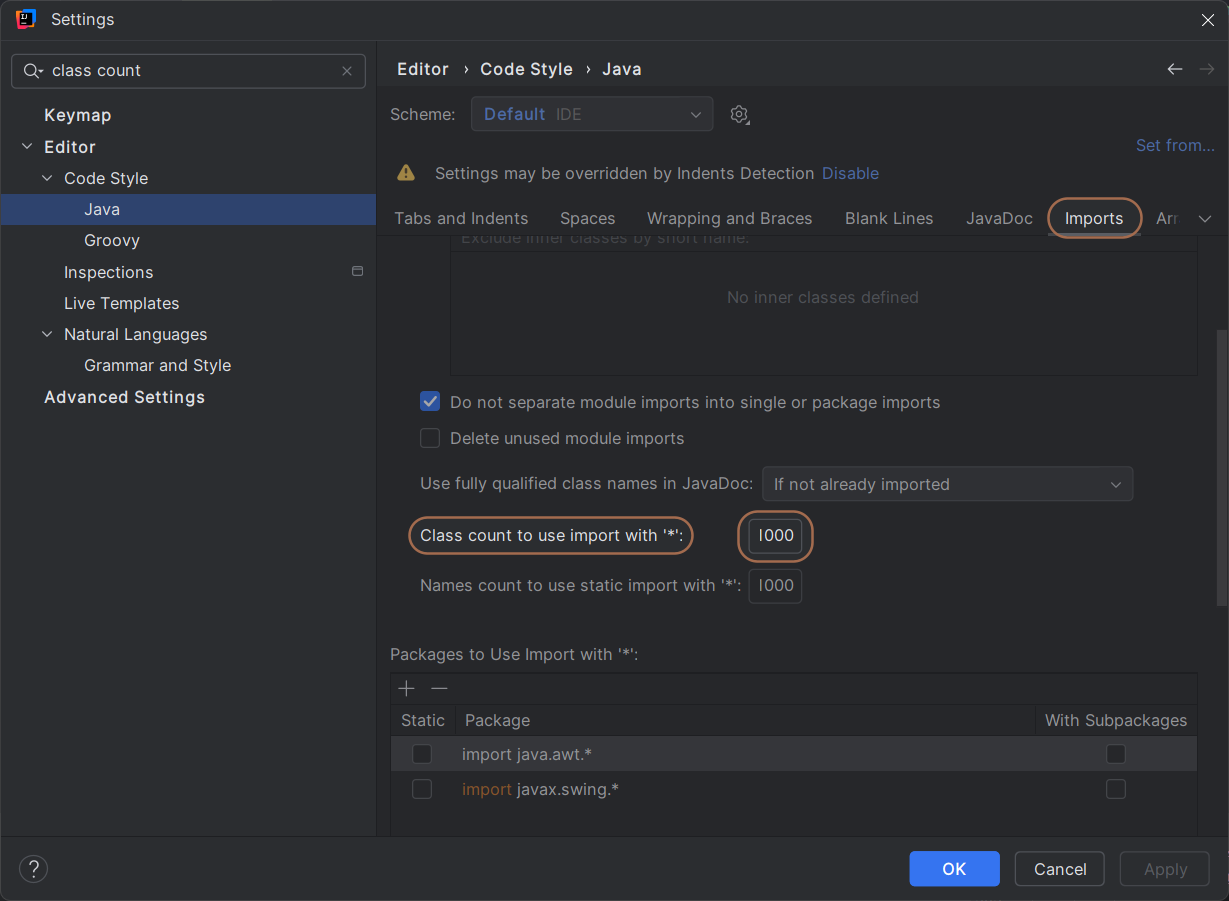Image resolution: width=1229 pixels, height=901 pixels.
Task: Open the Scheme dropdown
Action: (x=592, y=114)
